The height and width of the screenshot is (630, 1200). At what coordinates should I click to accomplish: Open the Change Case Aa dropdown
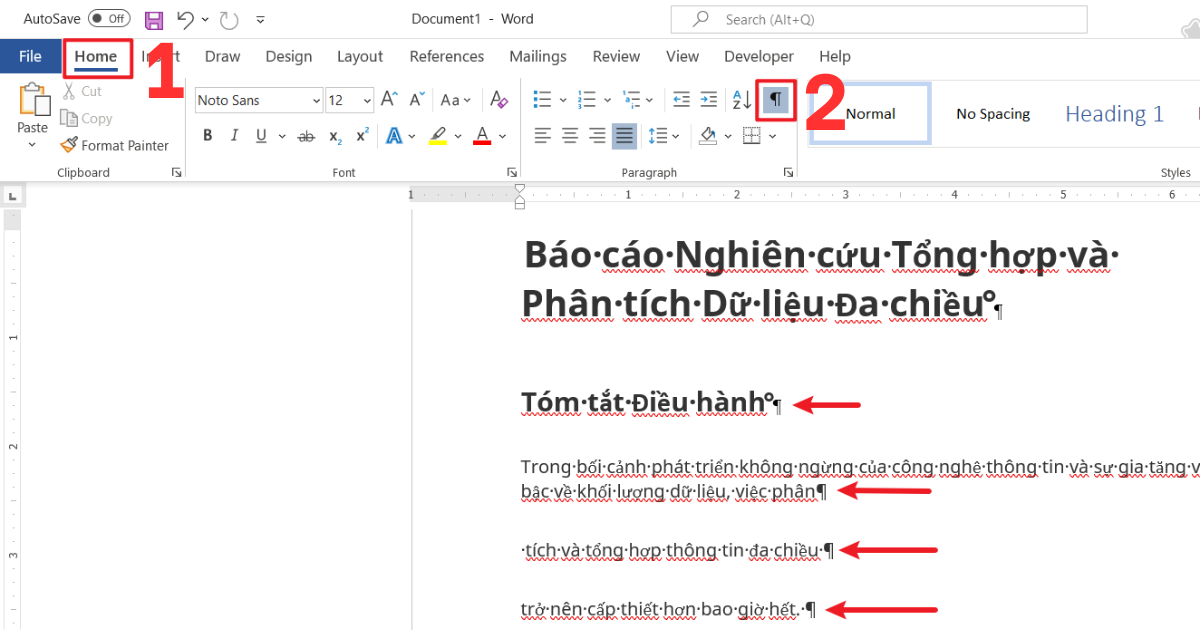click(456, 100)
